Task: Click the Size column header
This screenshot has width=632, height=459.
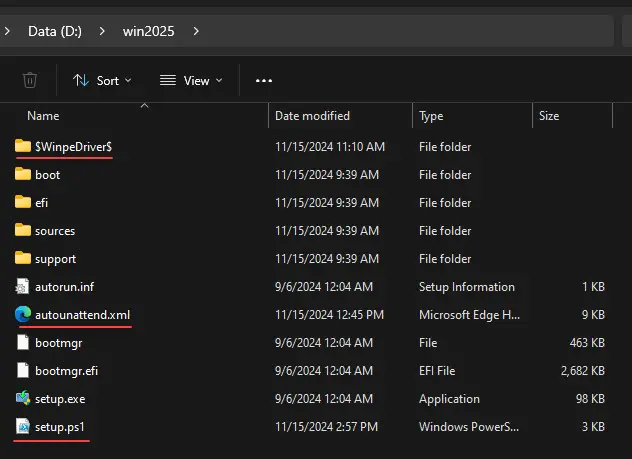Action: (x=549, y=116)
